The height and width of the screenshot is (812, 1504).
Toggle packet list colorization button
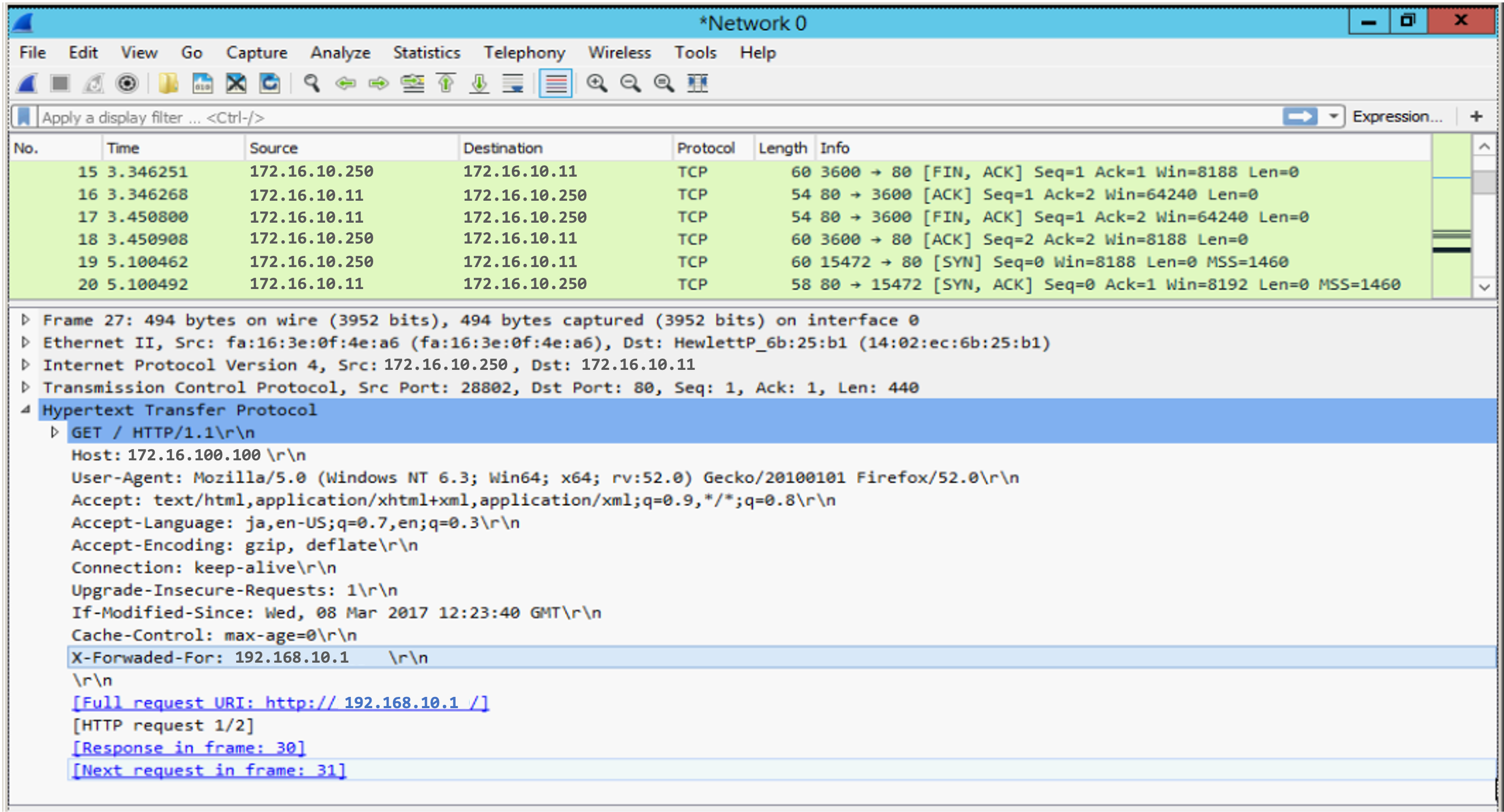555,84
